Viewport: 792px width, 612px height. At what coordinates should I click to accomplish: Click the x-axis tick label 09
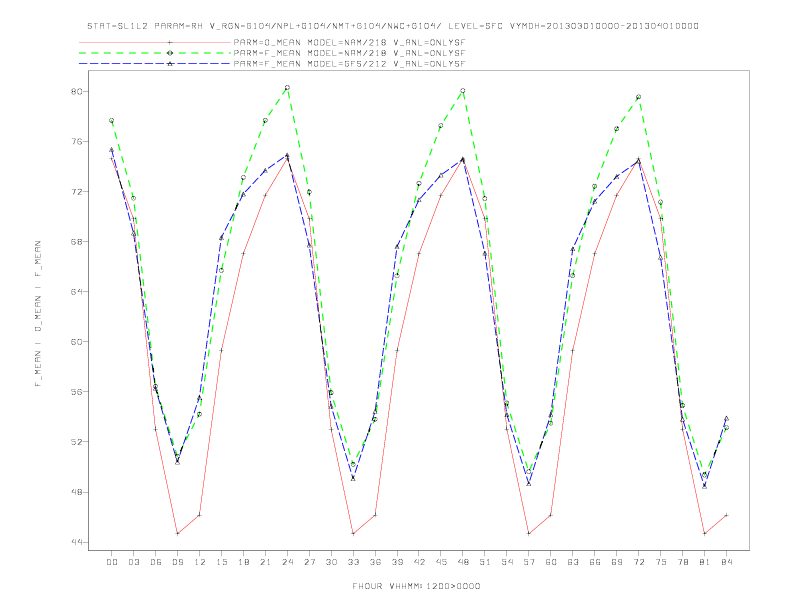pyautogui.click(x=177, y=562)
